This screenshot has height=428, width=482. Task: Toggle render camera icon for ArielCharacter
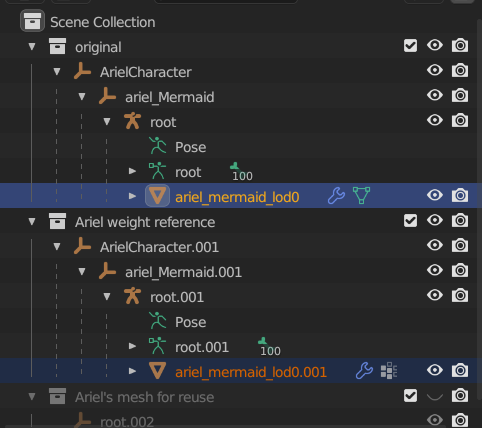click(x=460, y=70)
